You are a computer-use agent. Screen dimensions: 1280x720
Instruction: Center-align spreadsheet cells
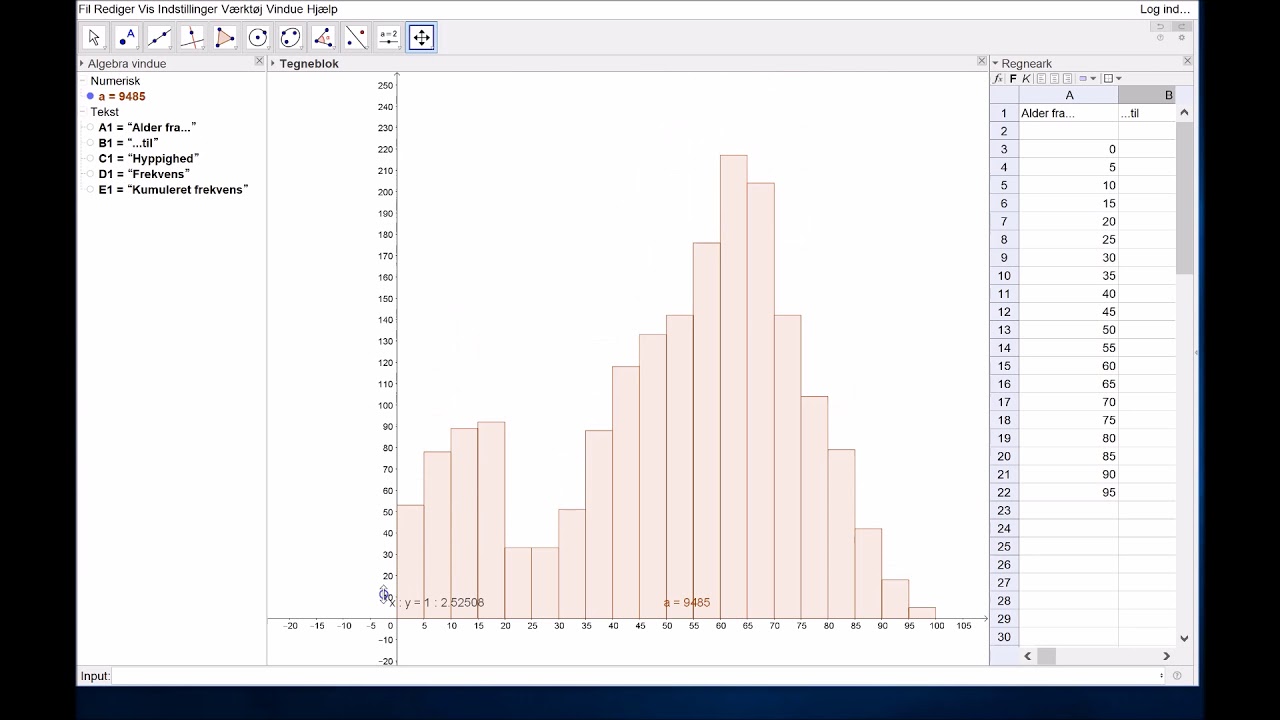(1054, 79)
